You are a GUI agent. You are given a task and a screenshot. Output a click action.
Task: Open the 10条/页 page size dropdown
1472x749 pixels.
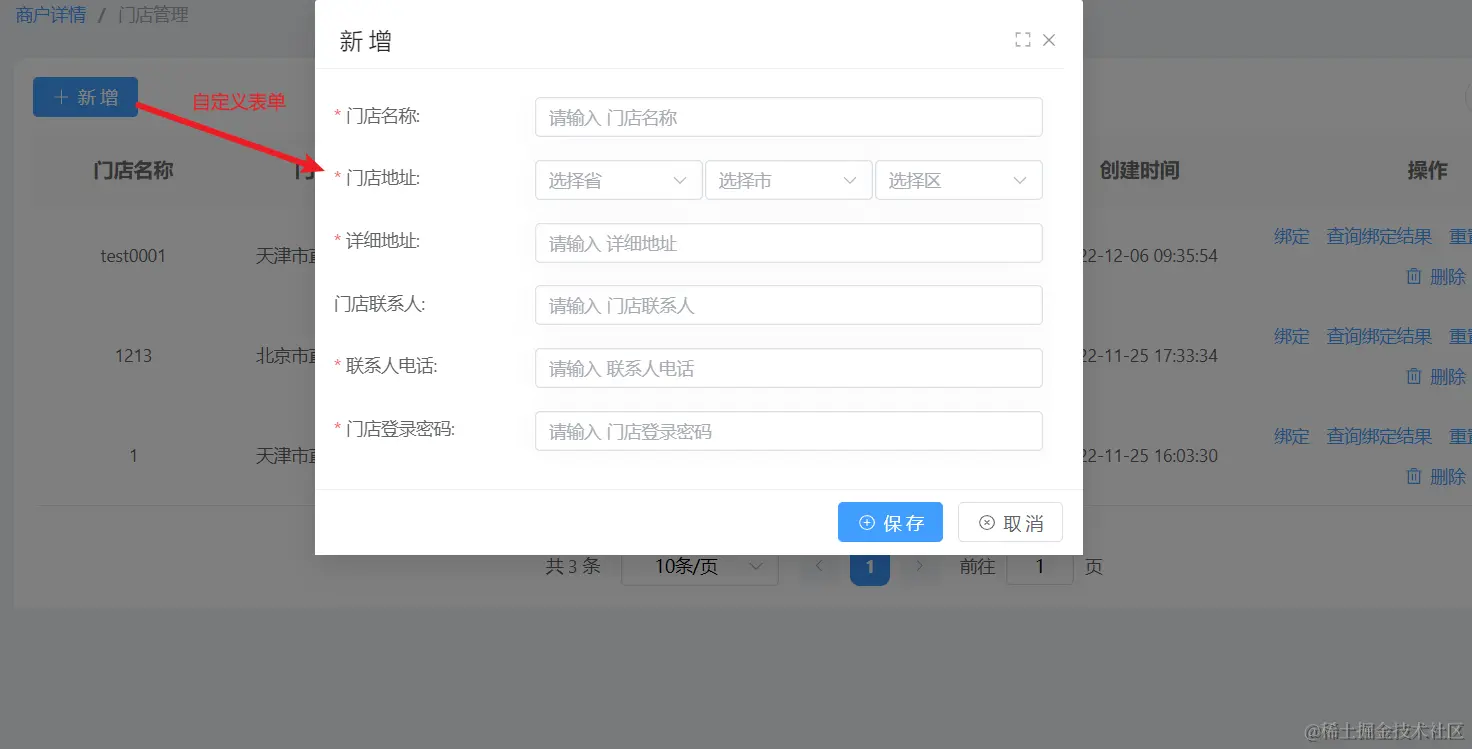pyautogui.click(x=699, y=566)
